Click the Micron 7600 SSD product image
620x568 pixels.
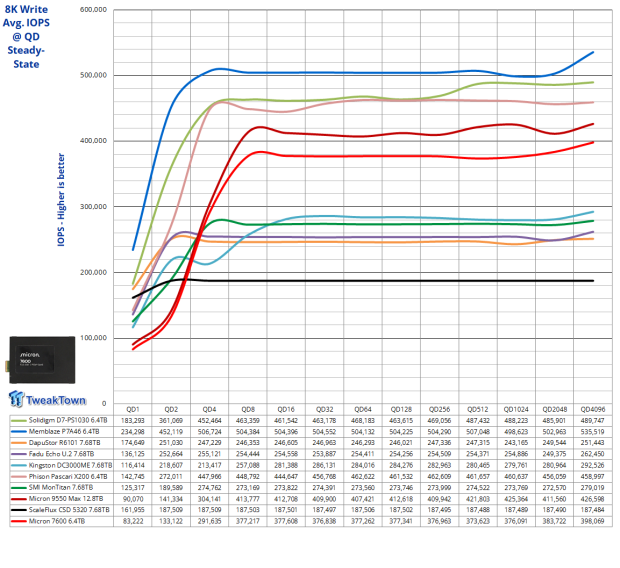[x=42, y=360]
